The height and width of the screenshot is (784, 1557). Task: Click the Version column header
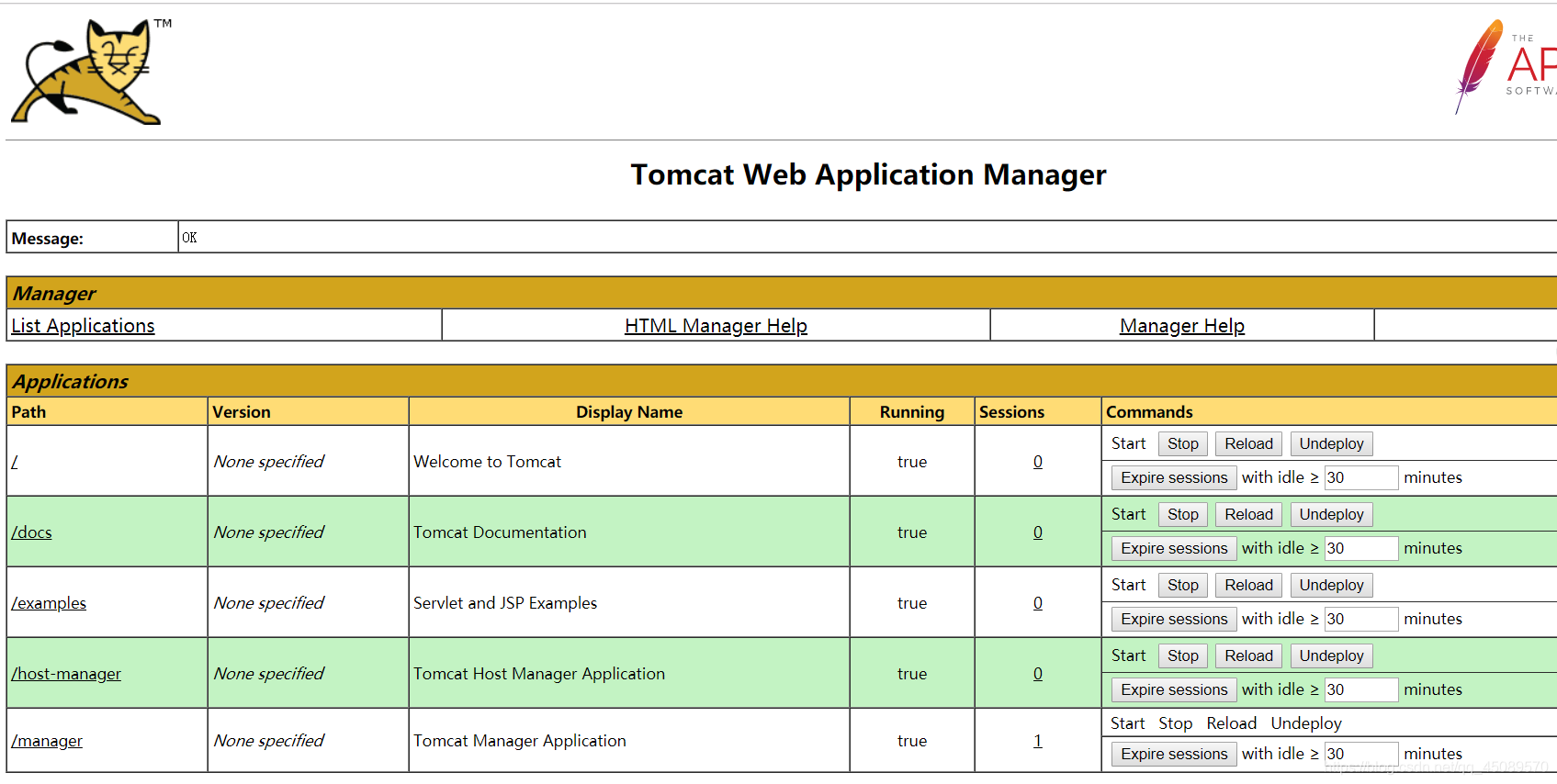(x=242, y=412)
